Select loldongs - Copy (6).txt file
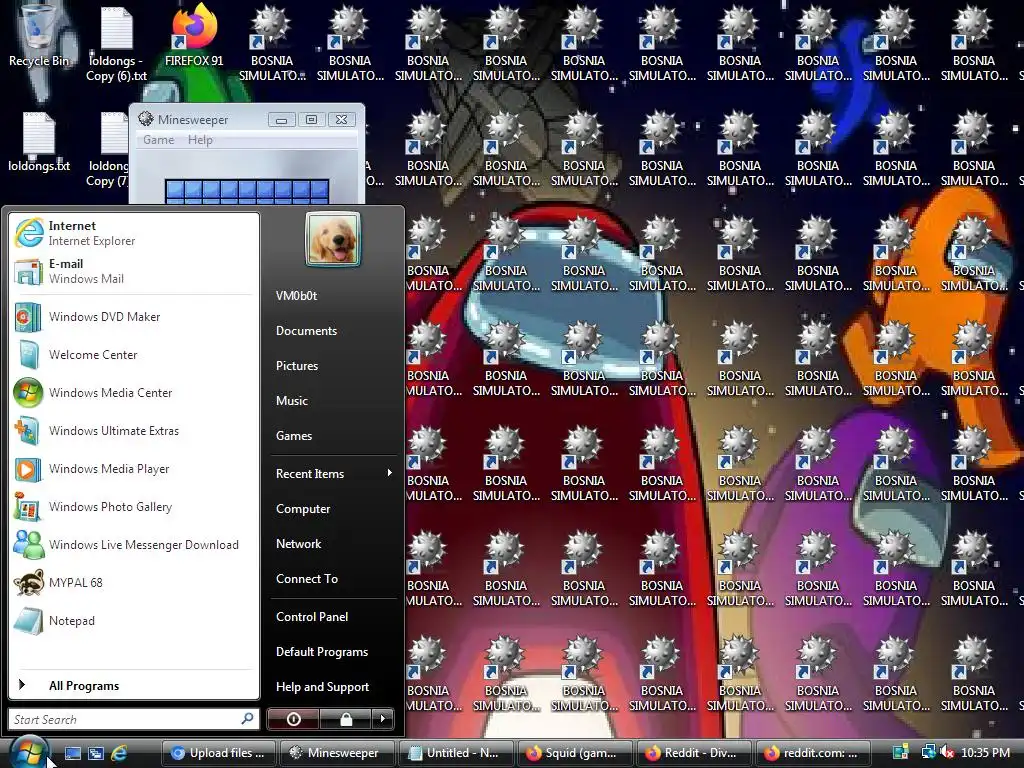The width and height of the screenshot is (1024, 768). pyautogui.click(x=116, y=45)
